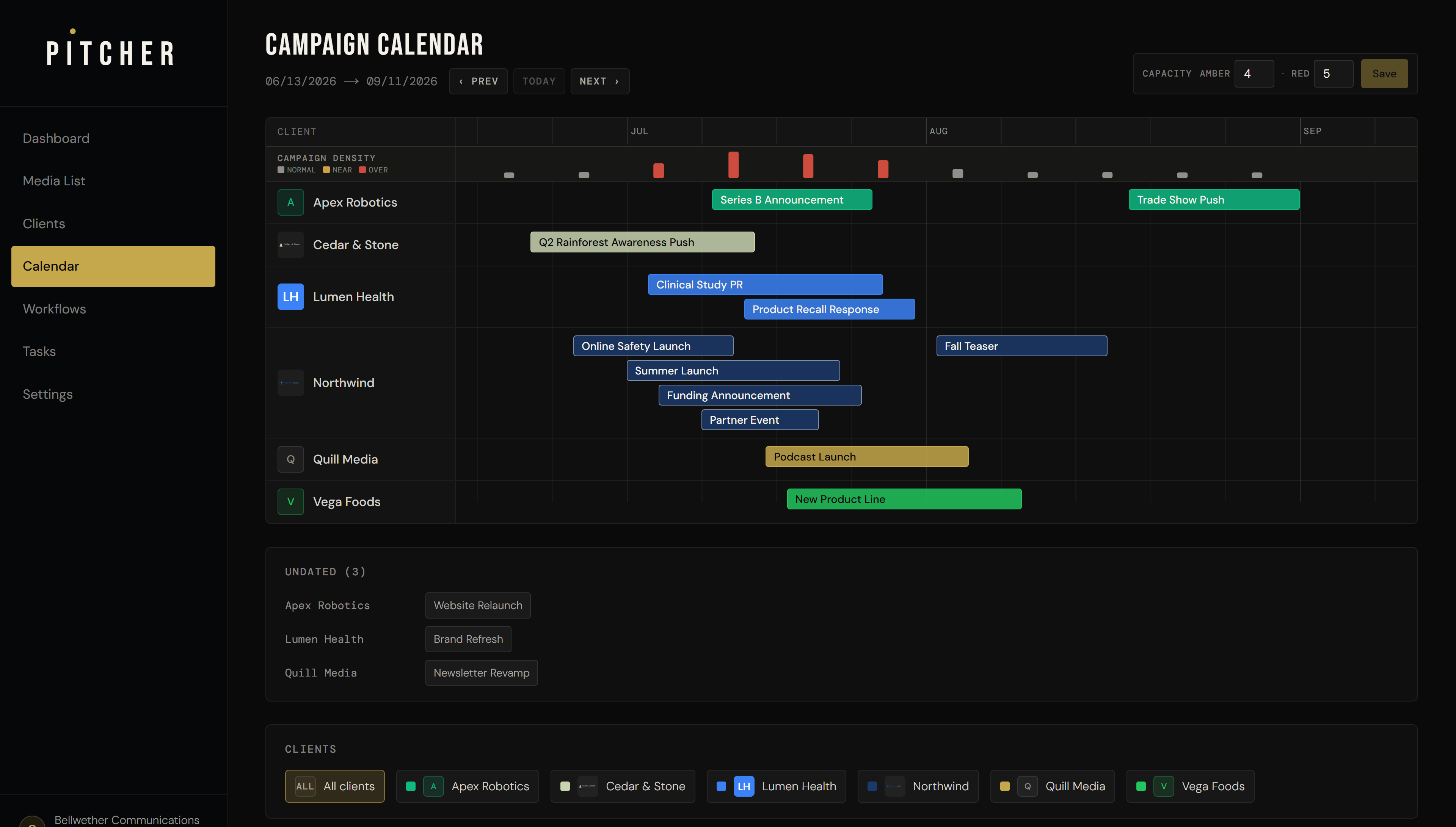
Task: Filter by All clients
Action: [x=334, y=786]
